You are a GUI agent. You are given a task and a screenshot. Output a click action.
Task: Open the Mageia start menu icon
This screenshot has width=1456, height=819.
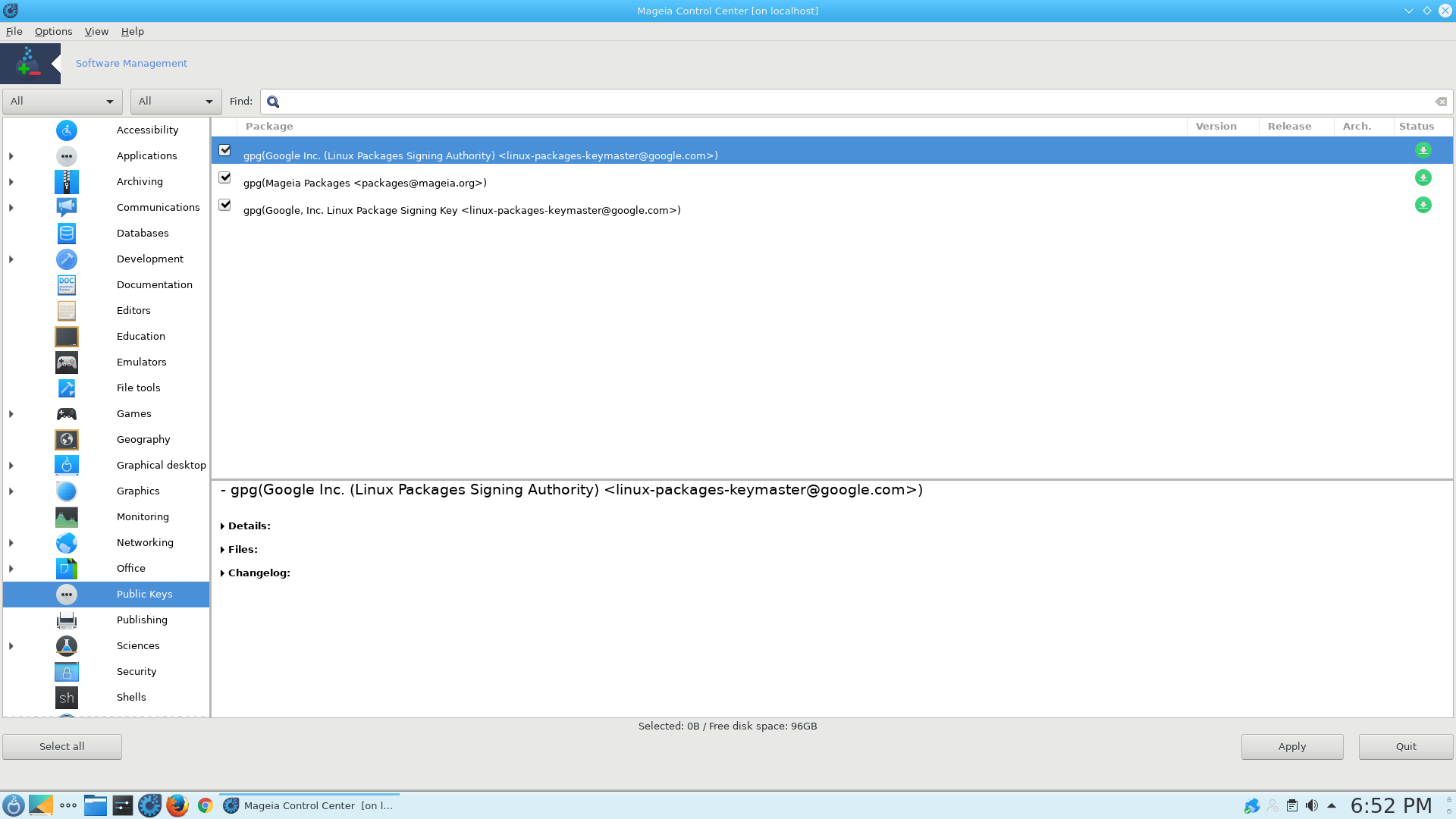pos(13,805)
